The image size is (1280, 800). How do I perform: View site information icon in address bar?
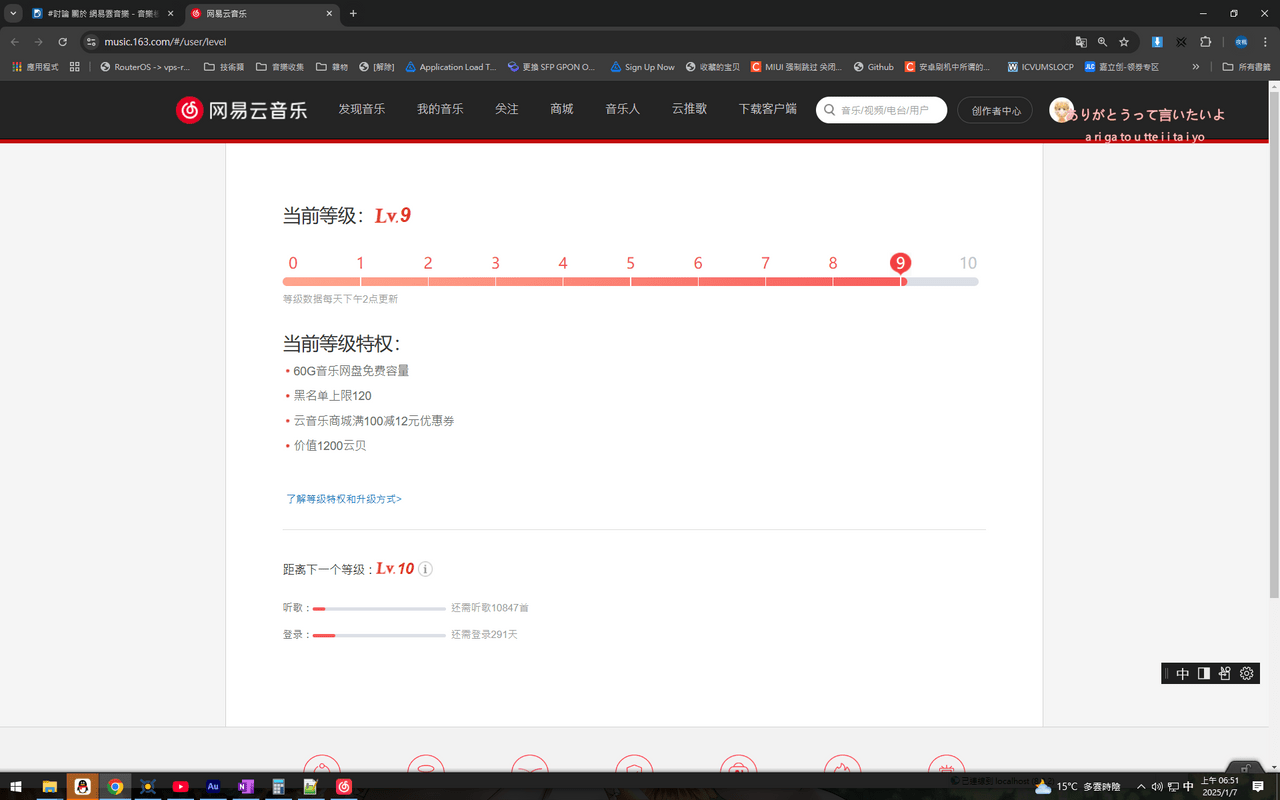coord(91,42)
